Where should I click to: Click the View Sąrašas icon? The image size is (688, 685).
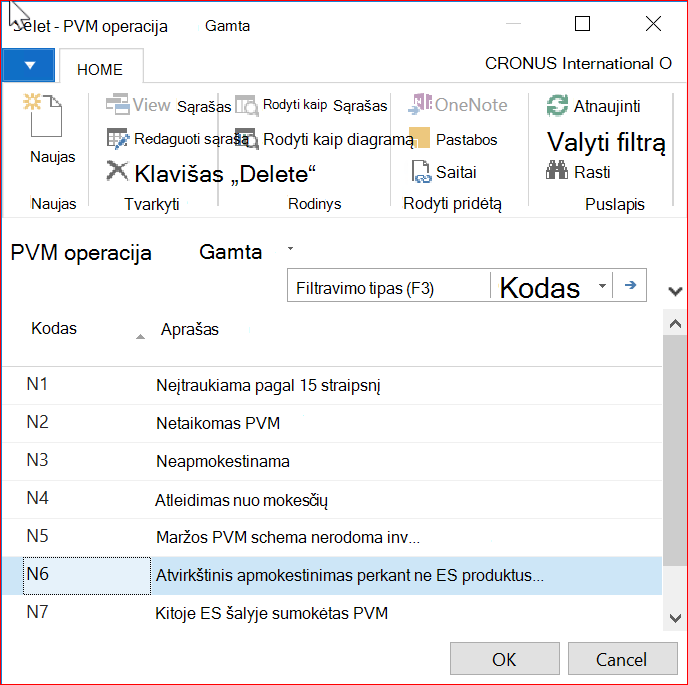coord(118,104)
